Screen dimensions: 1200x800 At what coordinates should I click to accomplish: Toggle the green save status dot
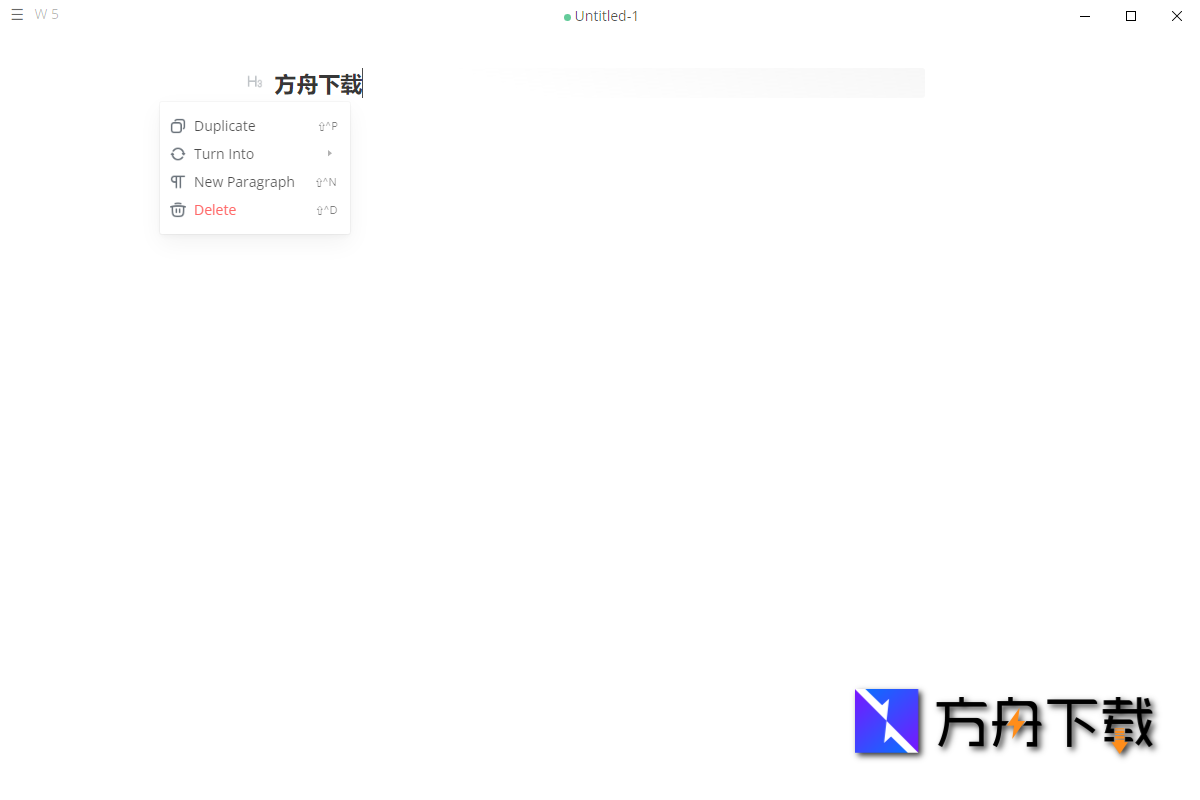567,16
